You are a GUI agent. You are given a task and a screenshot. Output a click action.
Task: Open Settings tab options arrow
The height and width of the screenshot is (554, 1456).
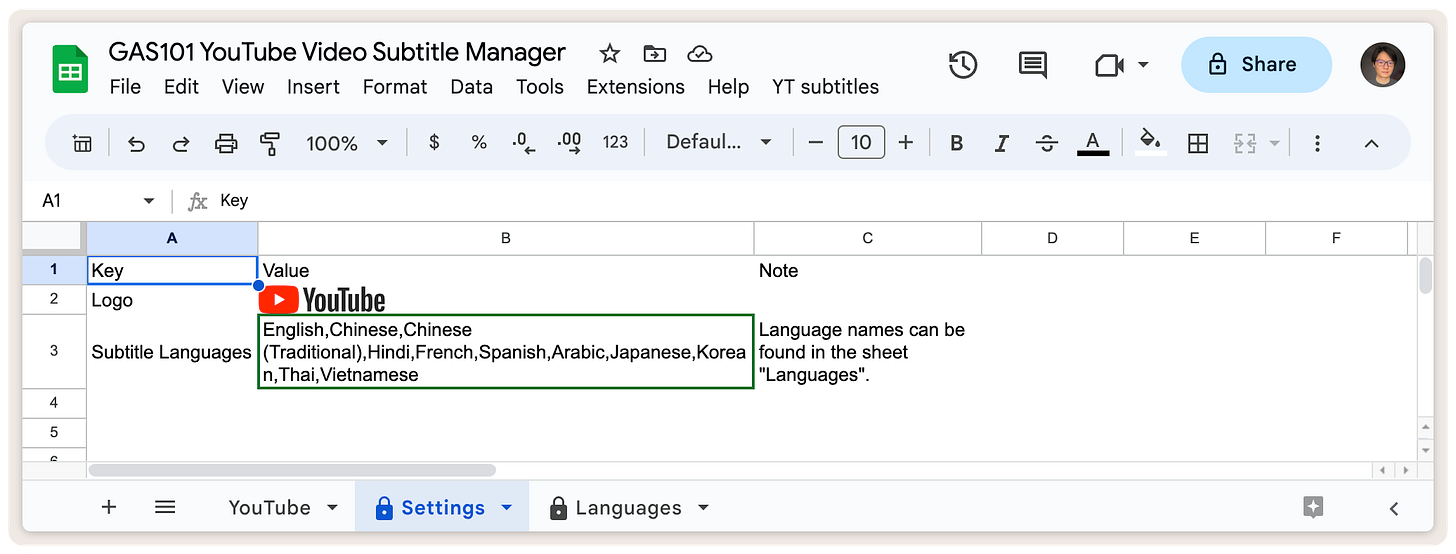(506, 508)
